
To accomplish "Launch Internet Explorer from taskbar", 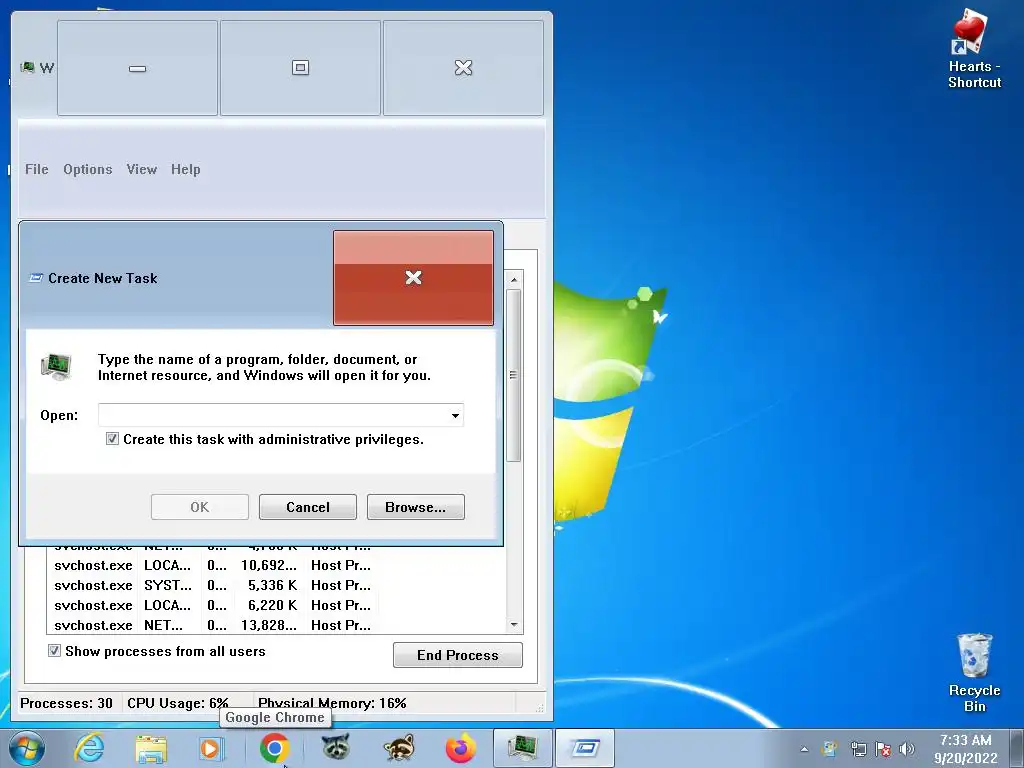I will 89,748.
